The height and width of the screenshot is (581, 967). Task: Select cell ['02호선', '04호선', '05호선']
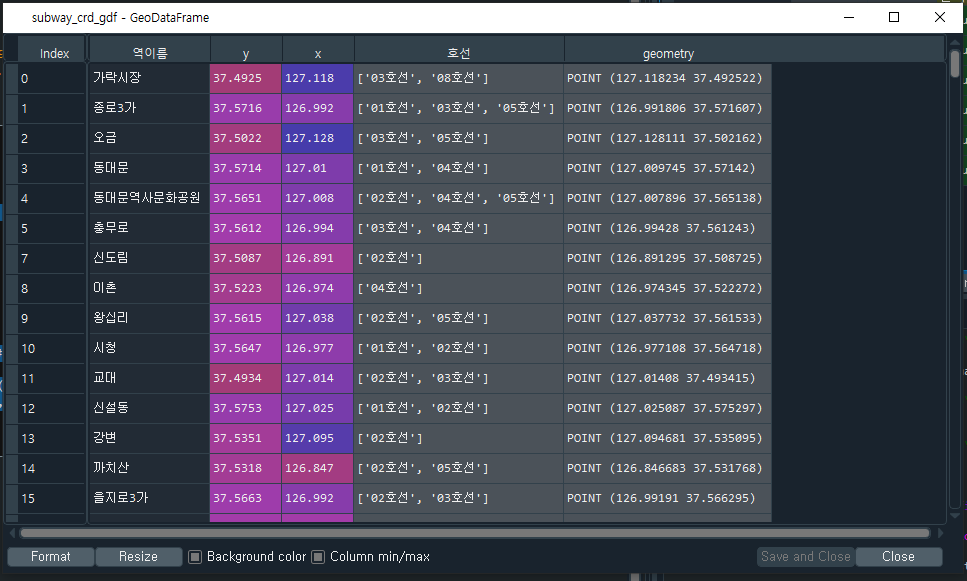tap(459, 198)
